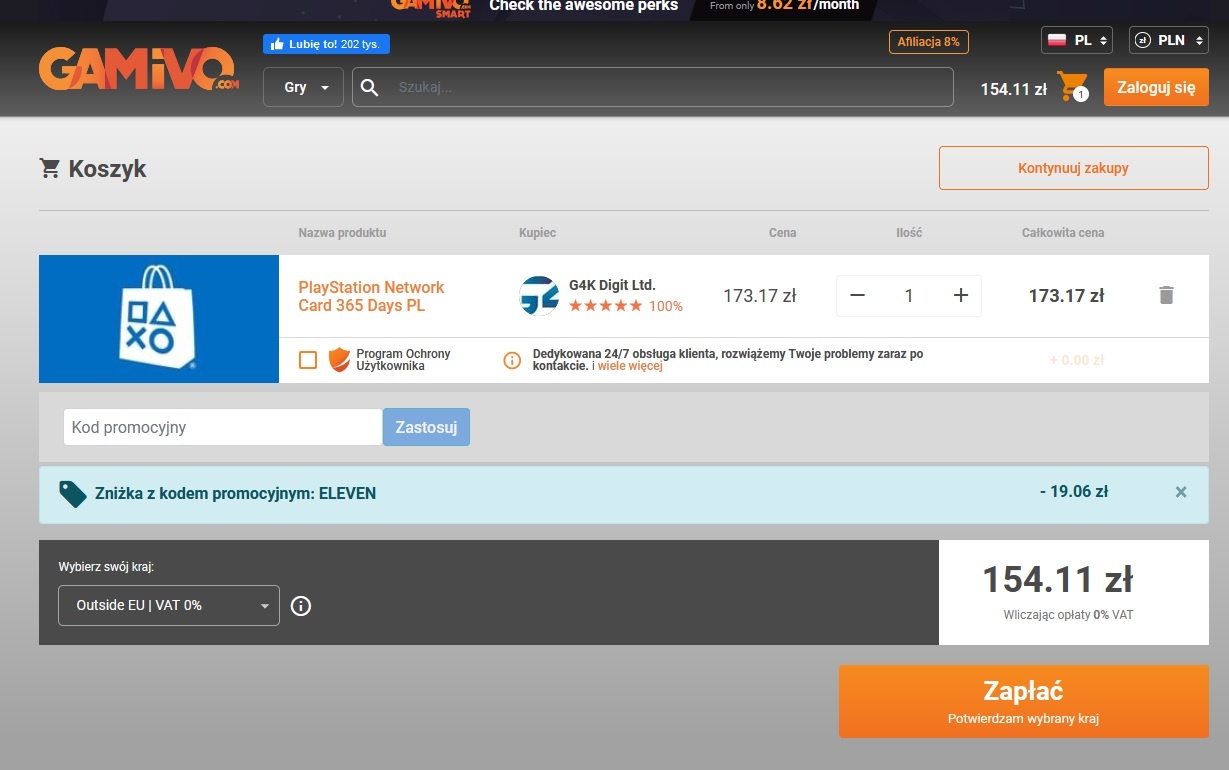Click the 'Check the awesome perks' banner
Screen dimensions: 1229x770
coord(583,6)
